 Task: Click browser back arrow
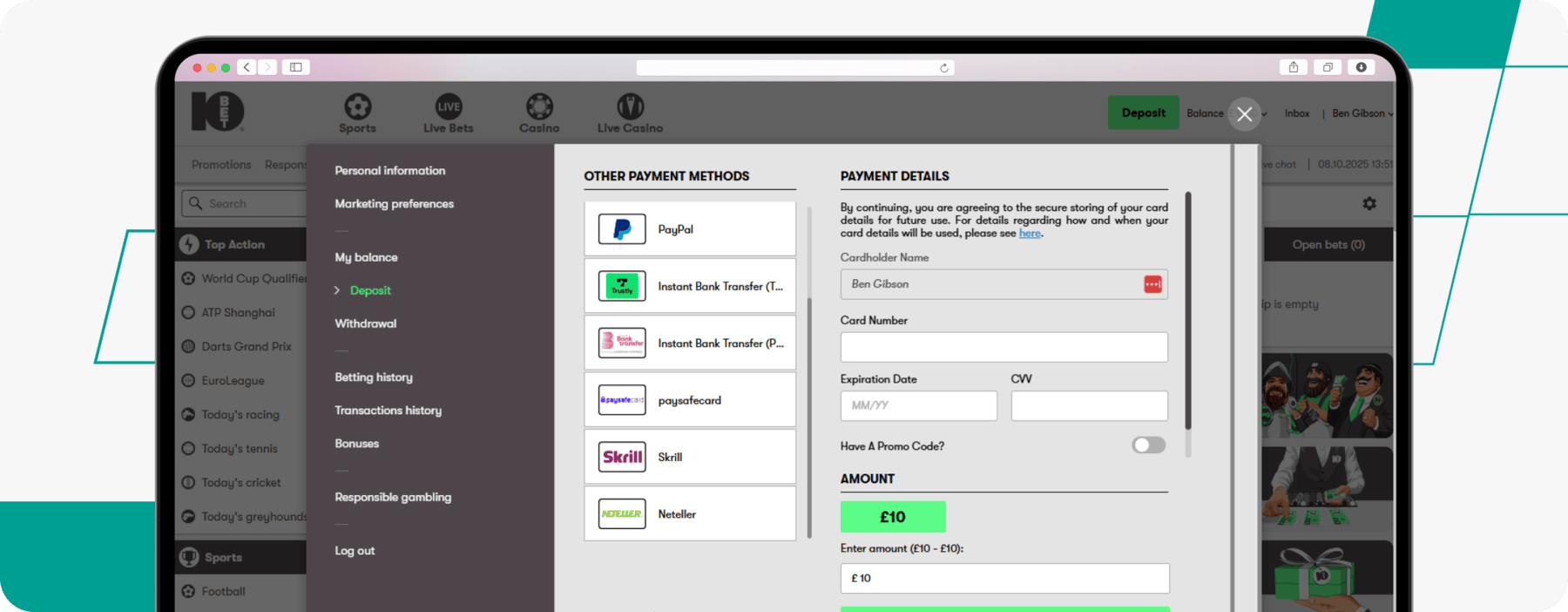coord(247,67)
